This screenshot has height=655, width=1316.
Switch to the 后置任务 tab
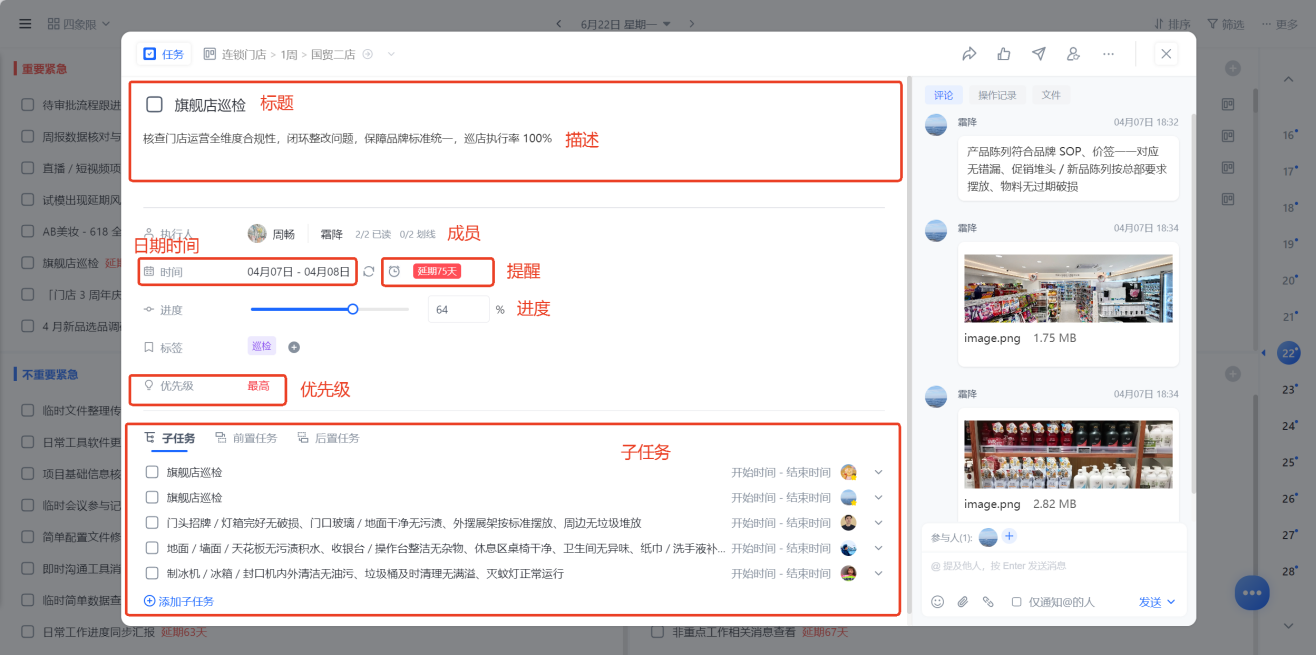(328, 438)
